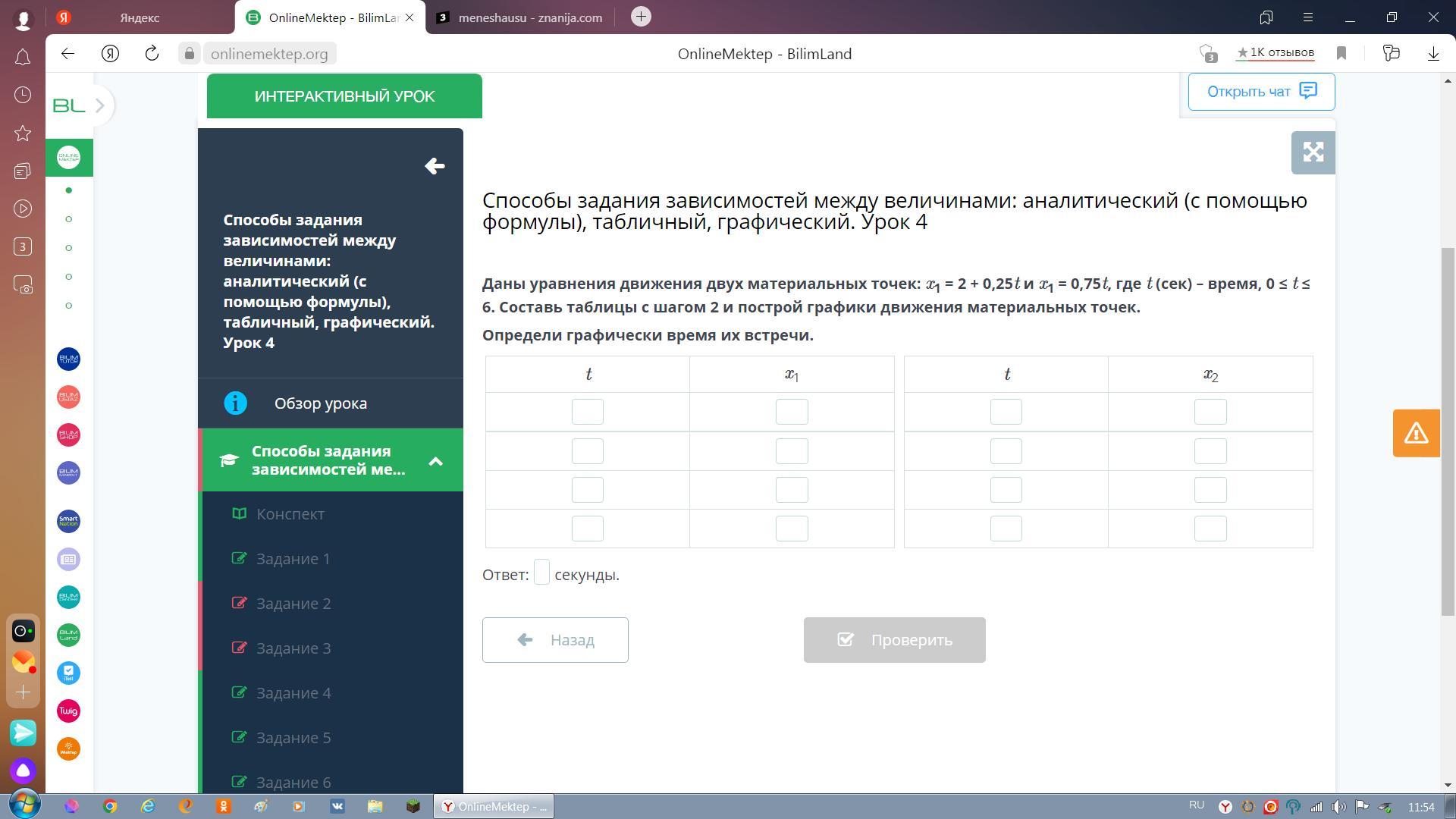Click the bookmark page icon
This screenshot has height=819, width=1456.
[x=1341, y=53]
